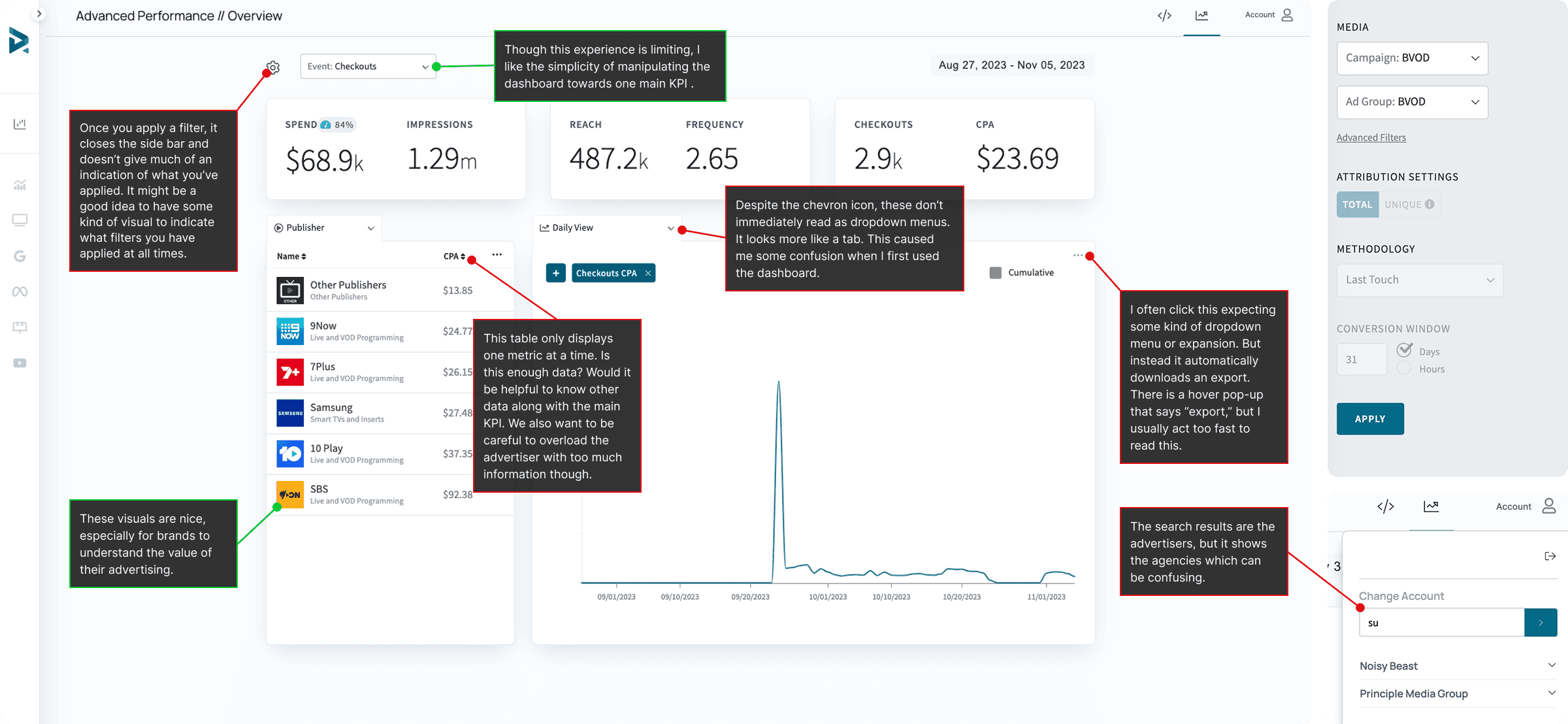Open the TV screen sidebar icon

click(20, 220)
